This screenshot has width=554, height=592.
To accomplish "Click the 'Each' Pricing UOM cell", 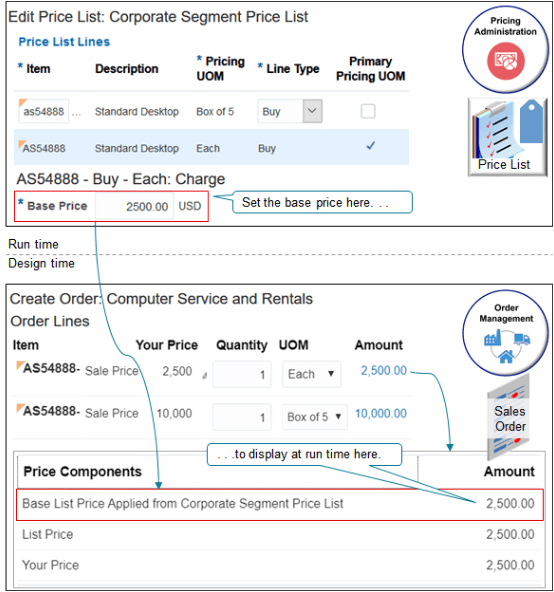I will click(x=208, y=148).
